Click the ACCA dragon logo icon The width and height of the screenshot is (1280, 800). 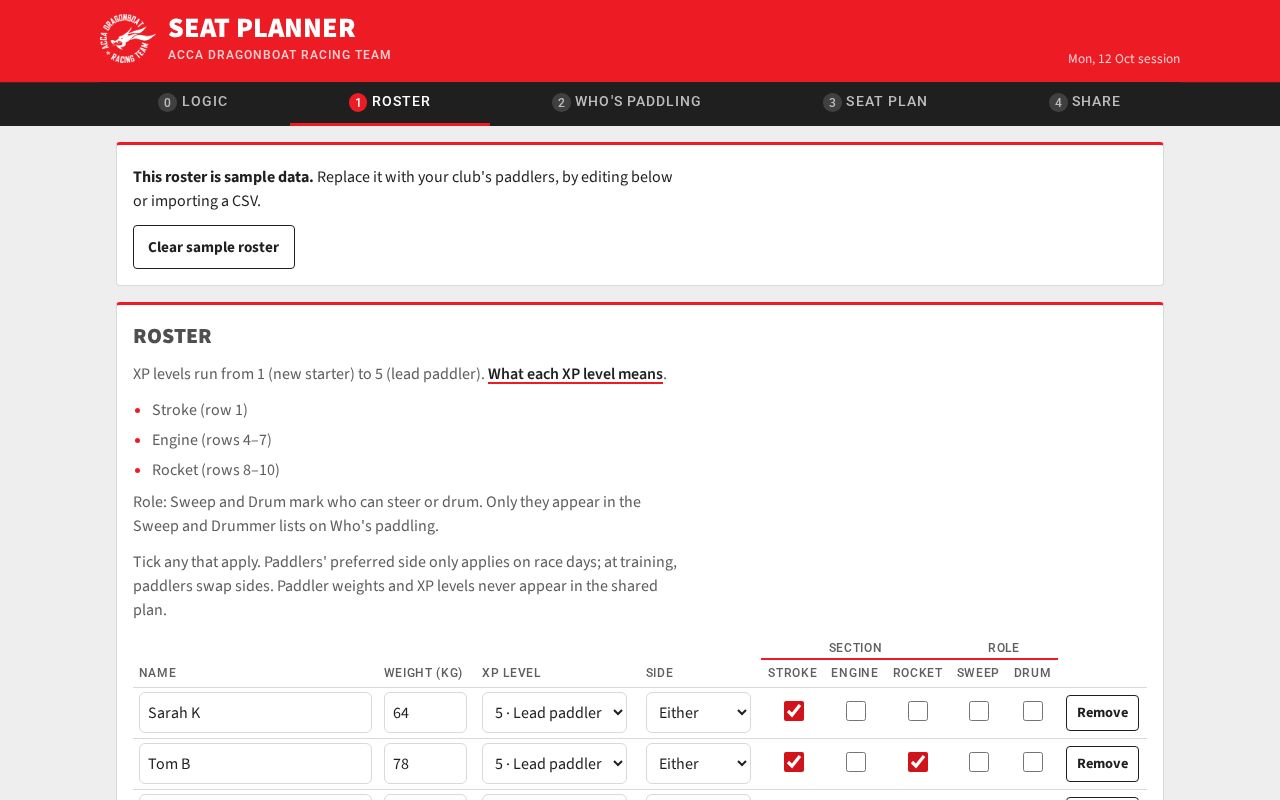[128, 39]
